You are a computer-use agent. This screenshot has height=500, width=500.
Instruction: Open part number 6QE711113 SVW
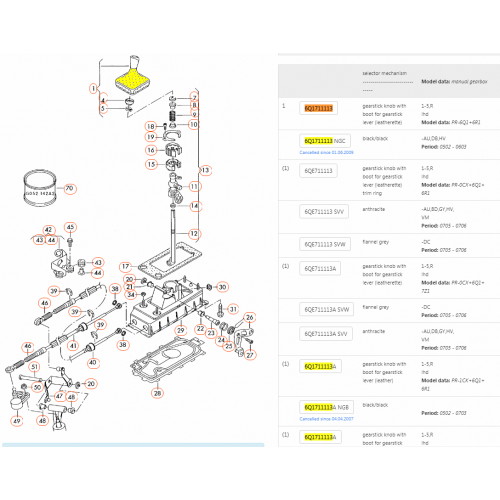coord(325,244)
